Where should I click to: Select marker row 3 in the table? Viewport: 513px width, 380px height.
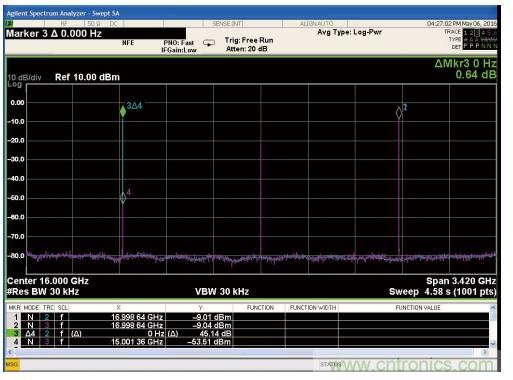(x=248, y=333)
